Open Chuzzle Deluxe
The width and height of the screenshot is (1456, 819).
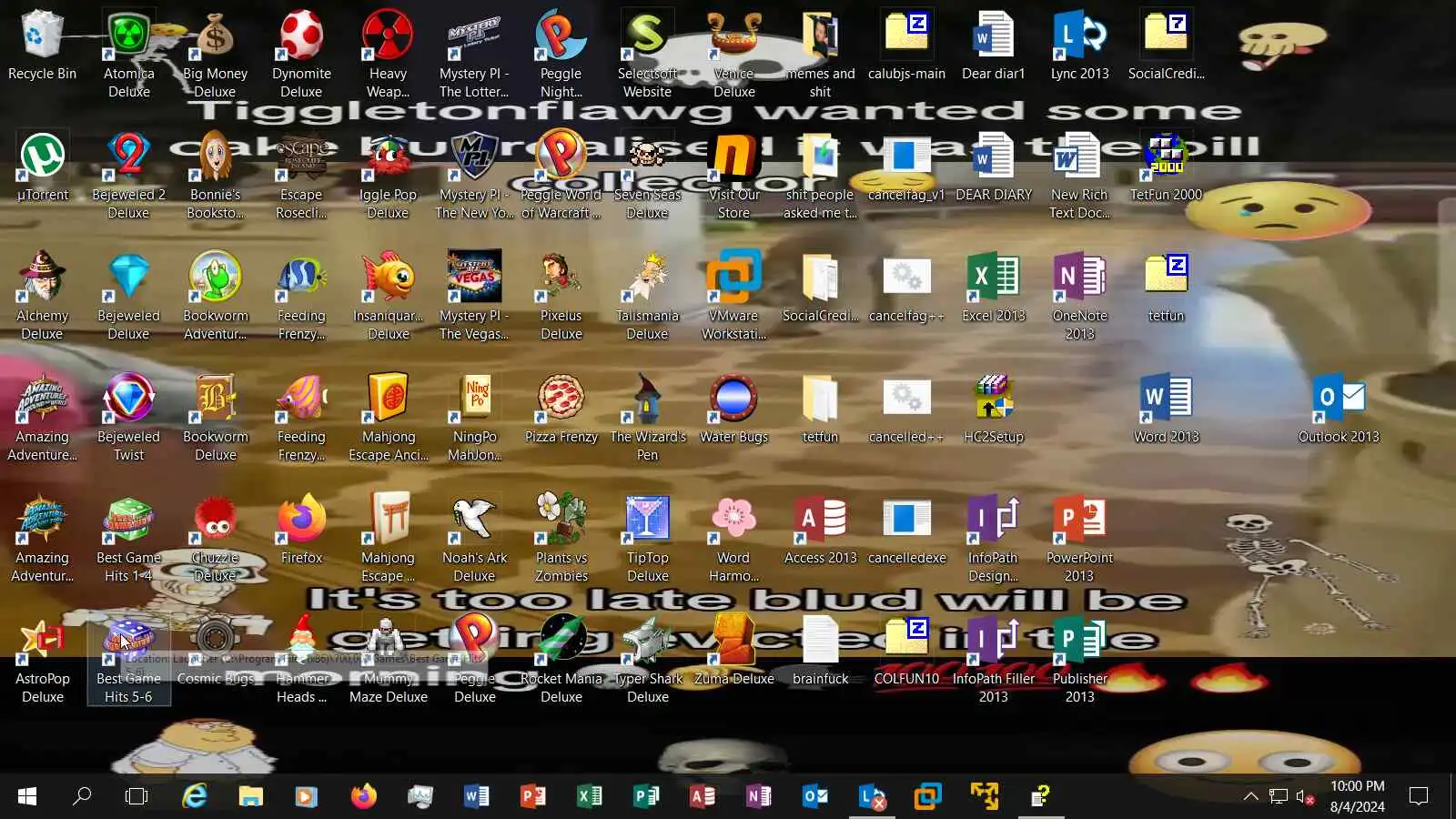[x=215, y=539]
